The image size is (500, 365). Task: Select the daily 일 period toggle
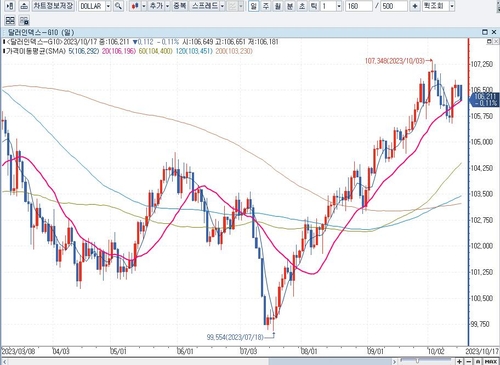[x=254, y=6]
